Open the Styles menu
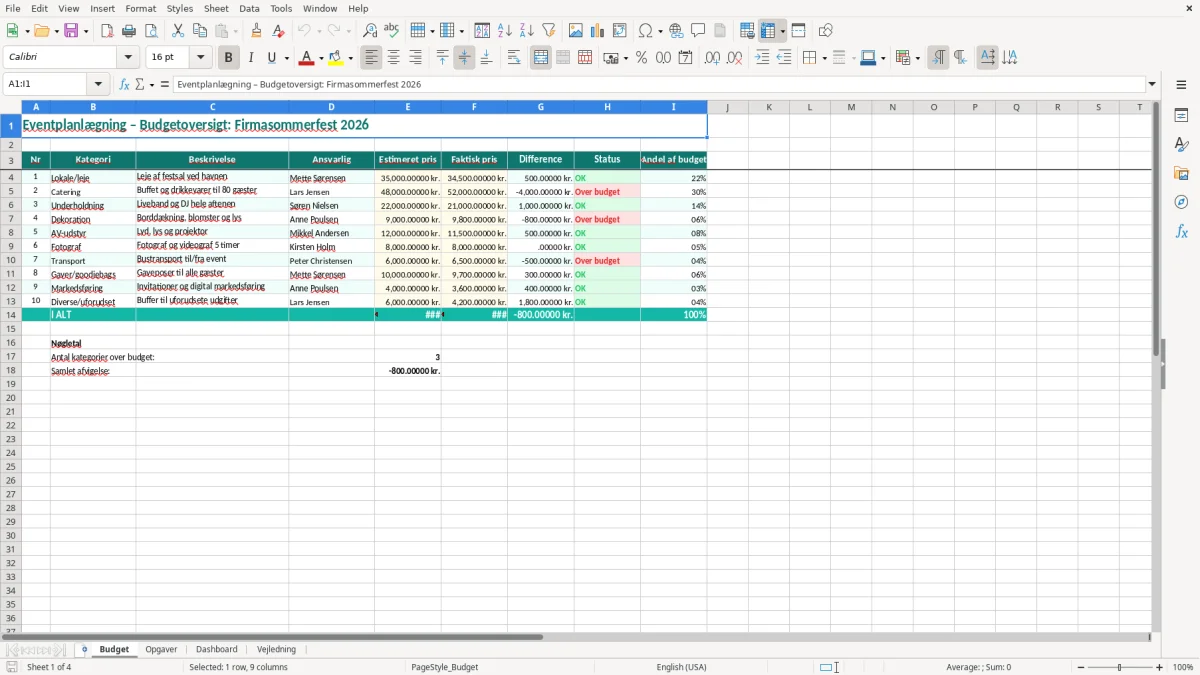 [180, 8]
